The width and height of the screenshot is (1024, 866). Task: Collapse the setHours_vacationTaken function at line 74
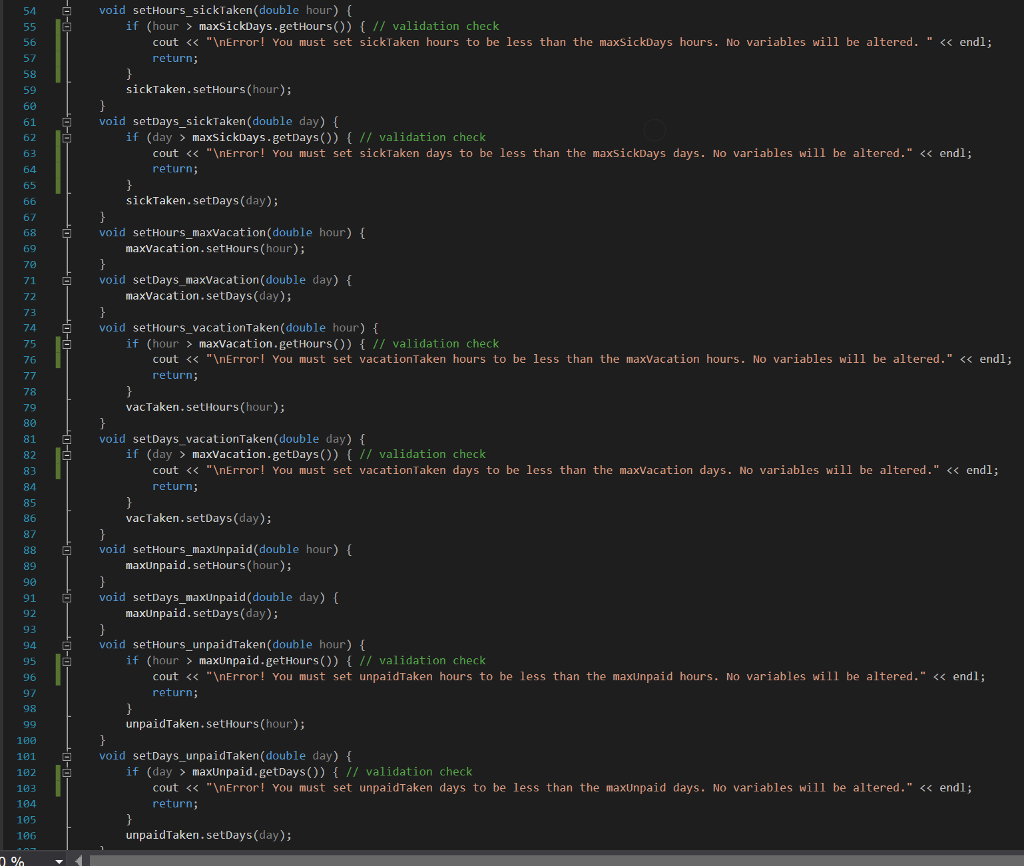tap(67, 328)
